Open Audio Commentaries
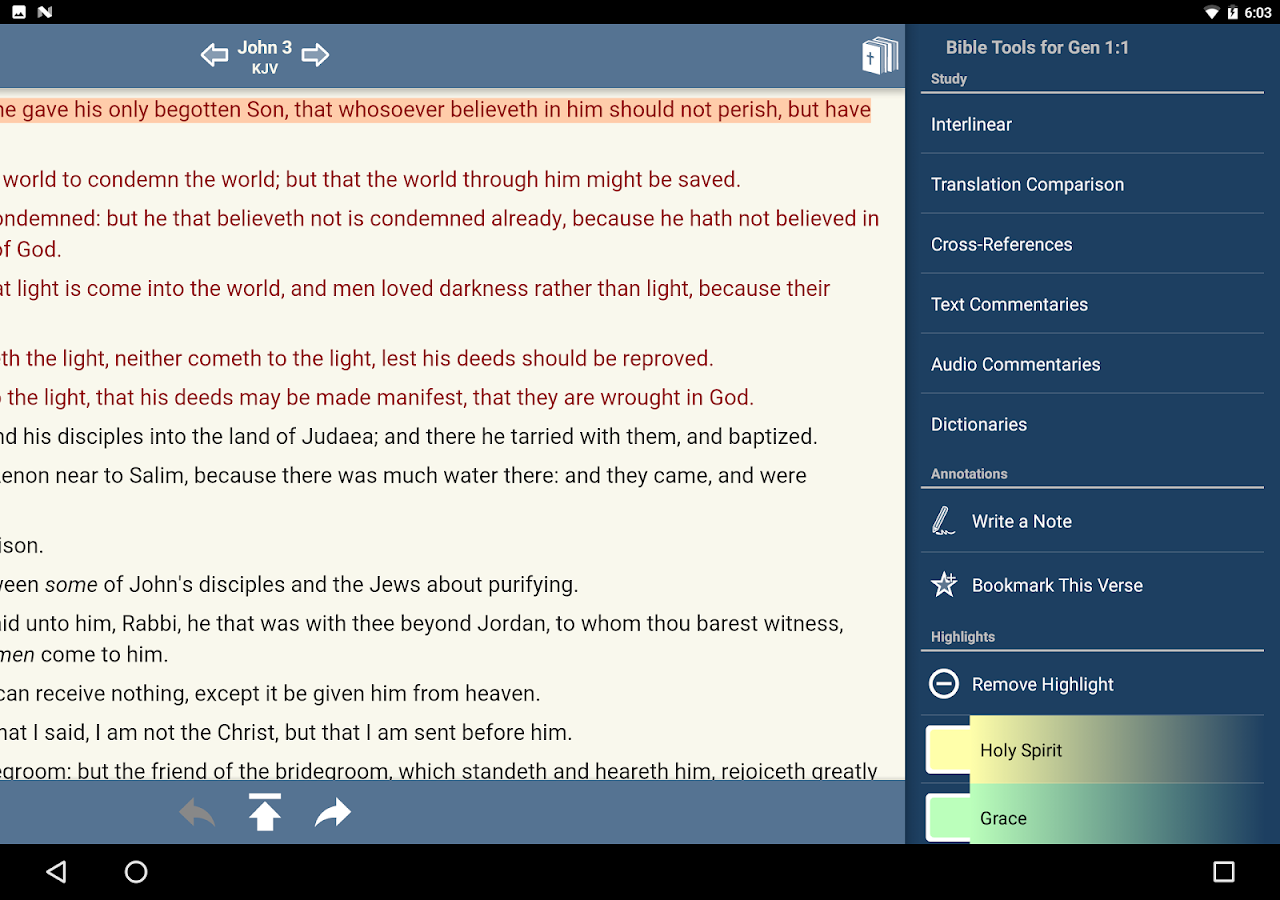The height and width of the screenshot is (900, 1280). (x=1092, y=365)
